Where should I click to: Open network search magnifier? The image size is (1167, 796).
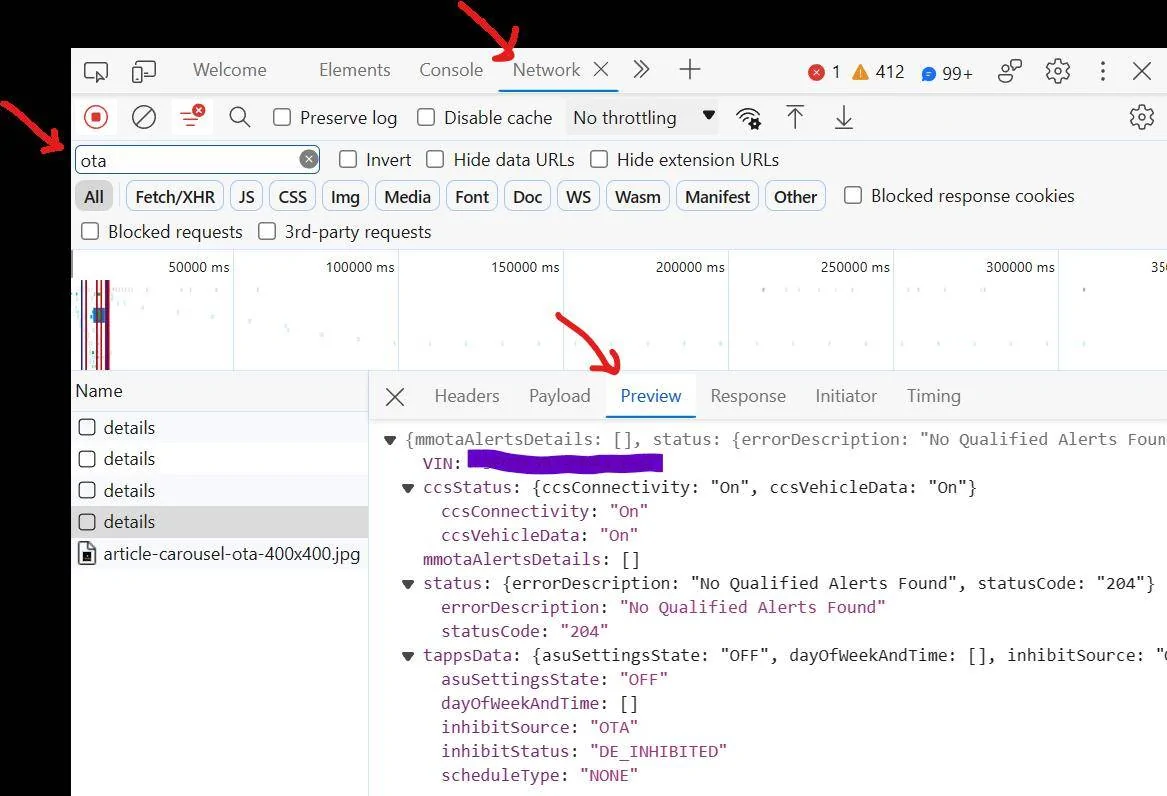(x=240, y=117)
